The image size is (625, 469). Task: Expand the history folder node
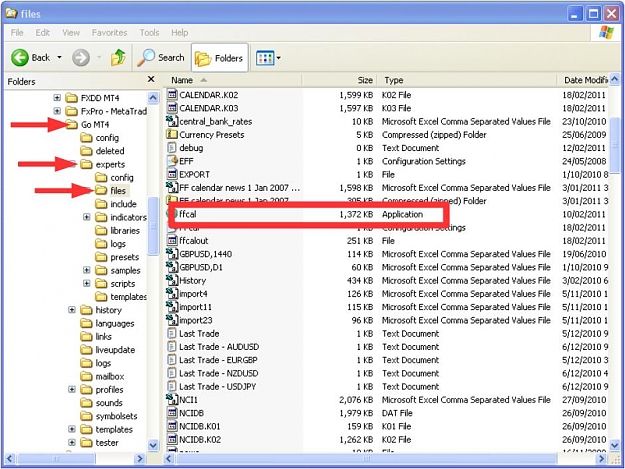click(72, 310)
